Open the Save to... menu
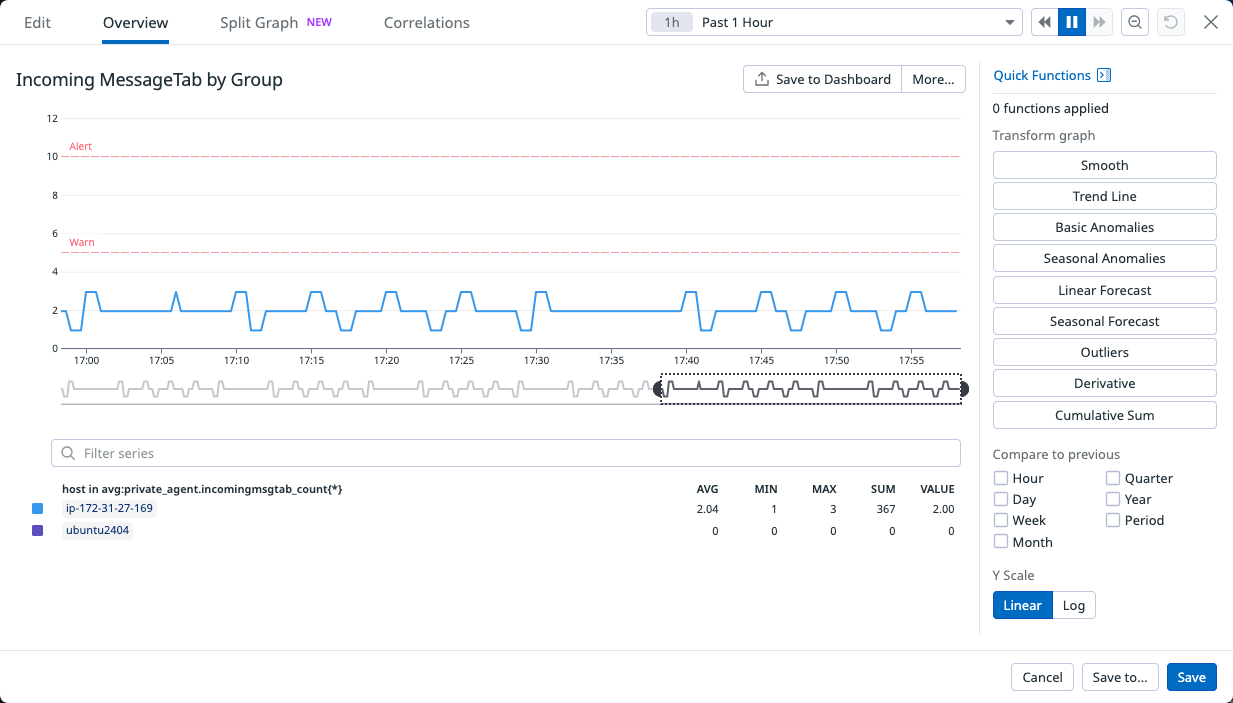The width and height of the screenshot is (1233, 703). coord(1120,677)
